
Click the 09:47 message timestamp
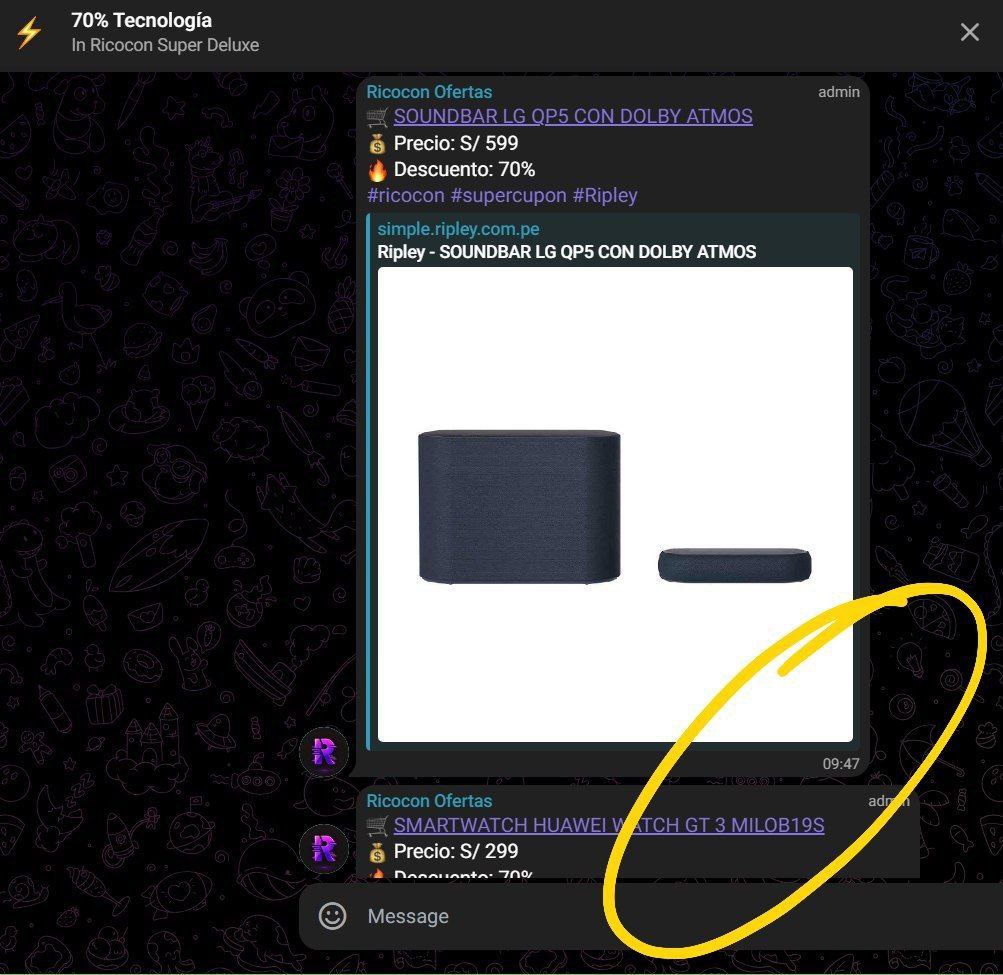pos(841,763)
